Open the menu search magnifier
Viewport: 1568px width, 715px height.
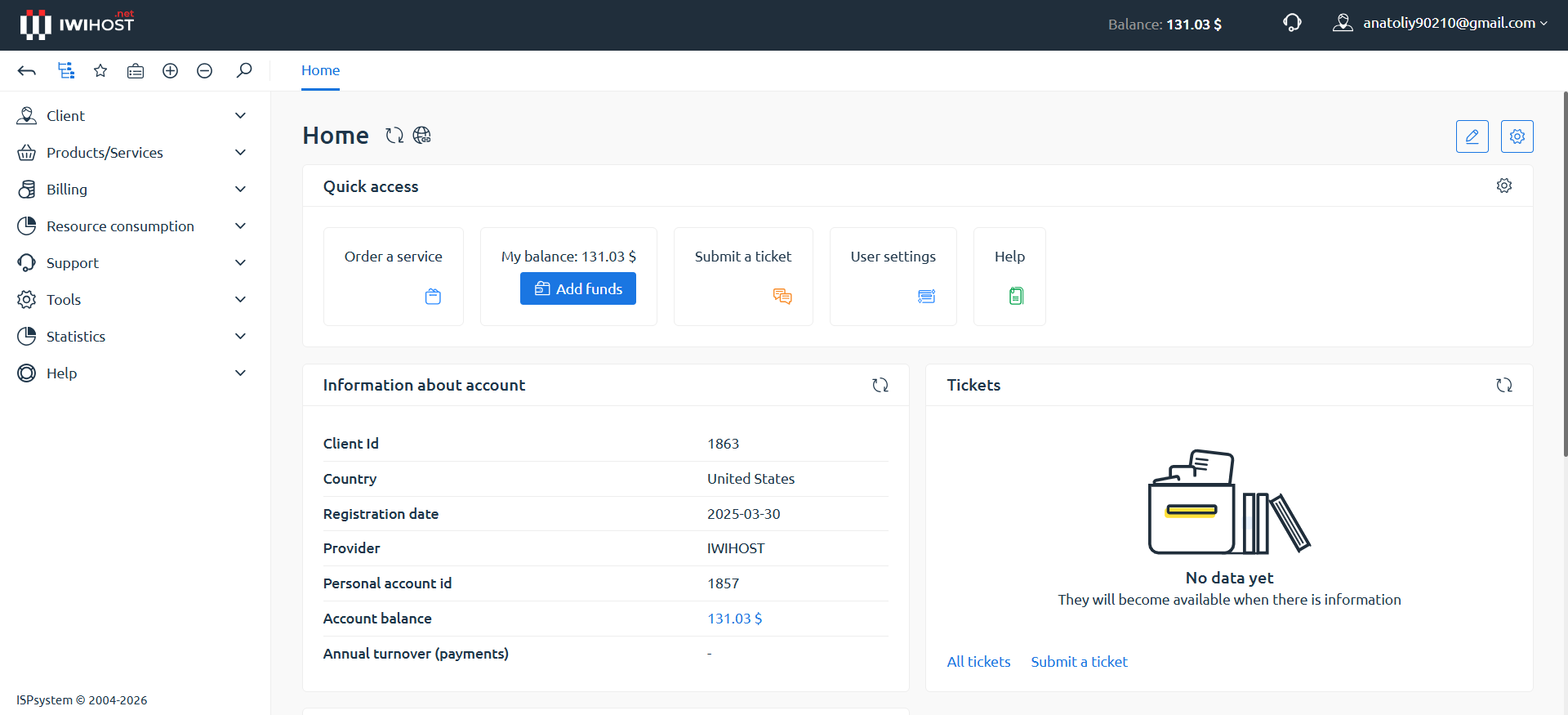(x=244, y=71)
